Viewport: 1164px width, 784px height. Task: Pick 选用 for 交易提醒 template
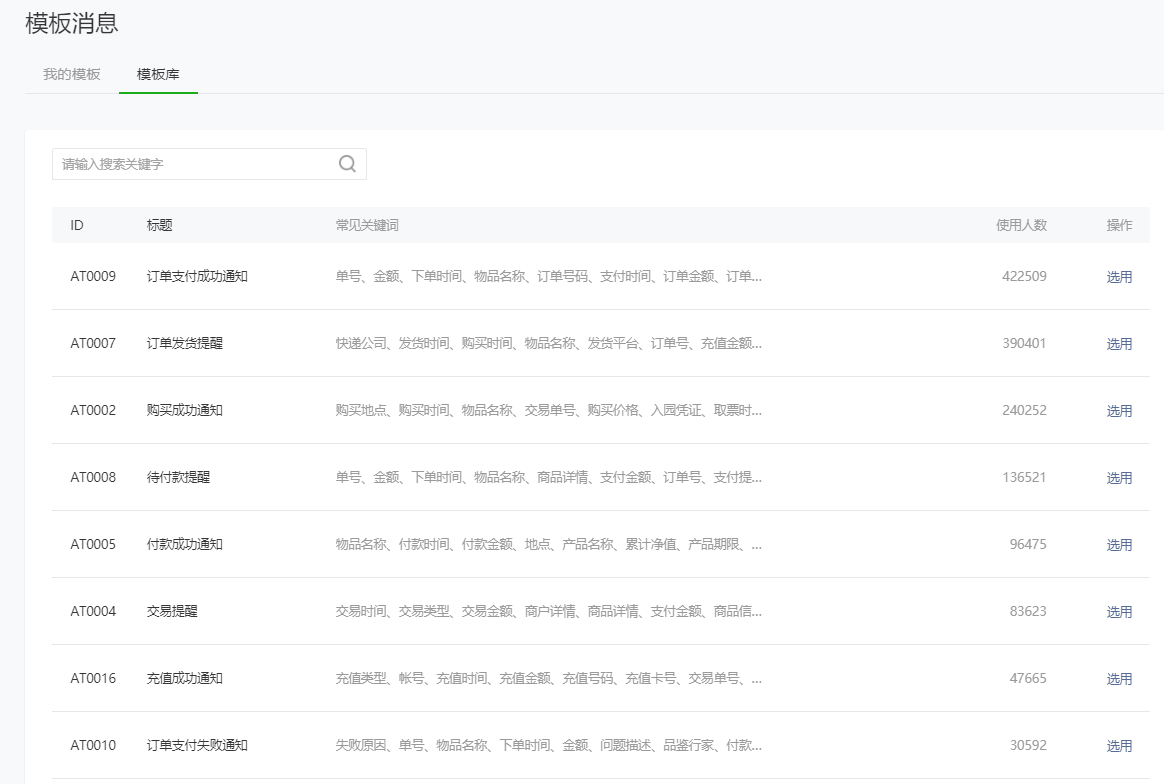1119,612
